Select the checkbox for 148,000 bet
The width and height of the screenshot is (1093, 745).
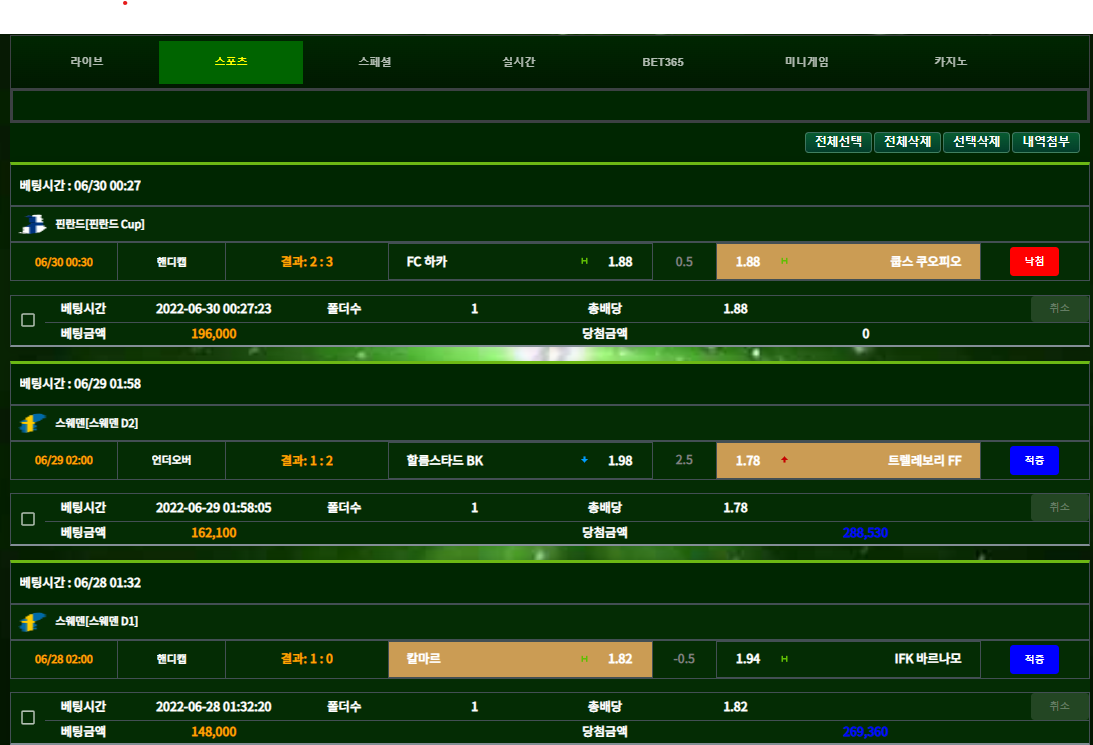[28, 717]
